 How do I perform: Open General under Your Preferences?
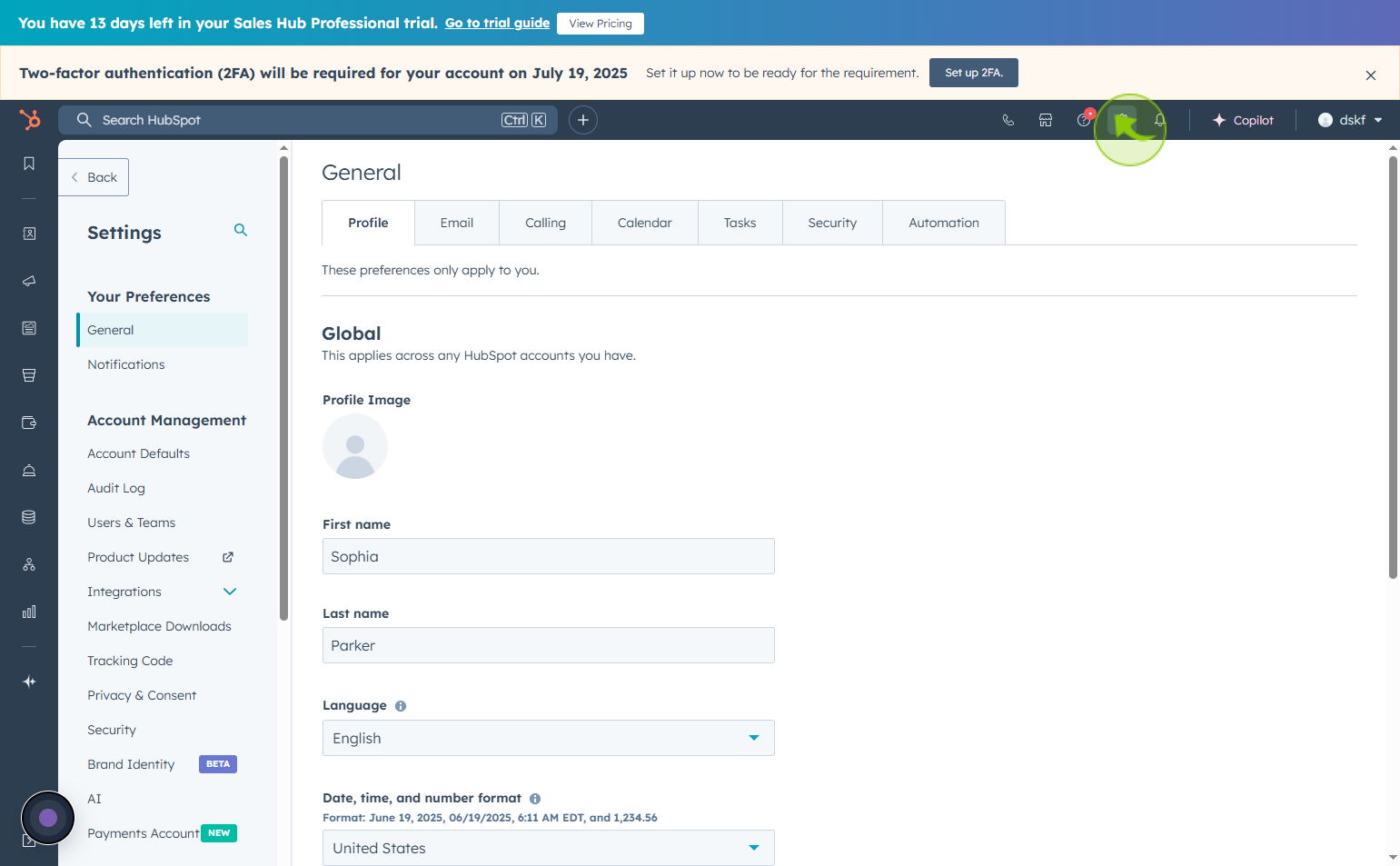click(x=163, y=330)
